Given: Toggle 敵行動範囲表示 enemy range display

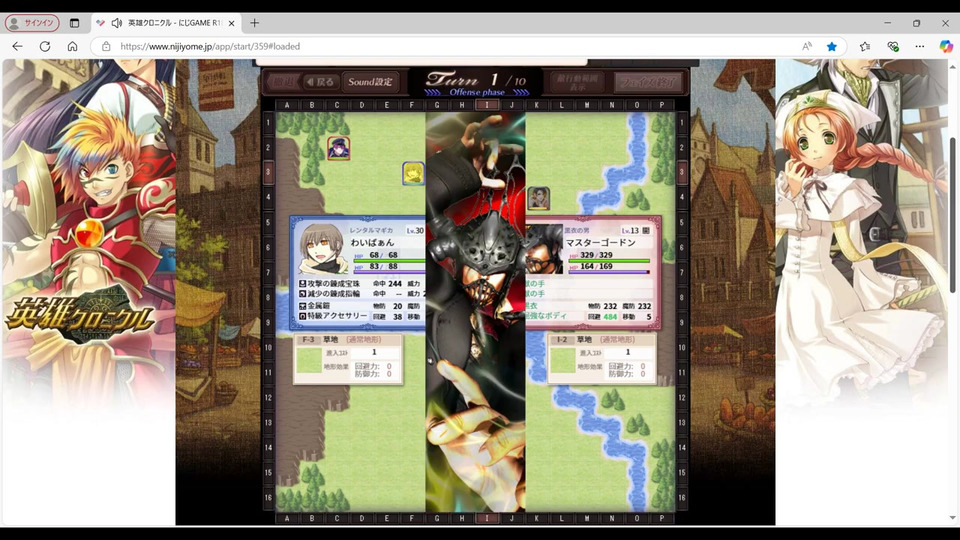Looking at the screenshot, I should click(577, 82).
